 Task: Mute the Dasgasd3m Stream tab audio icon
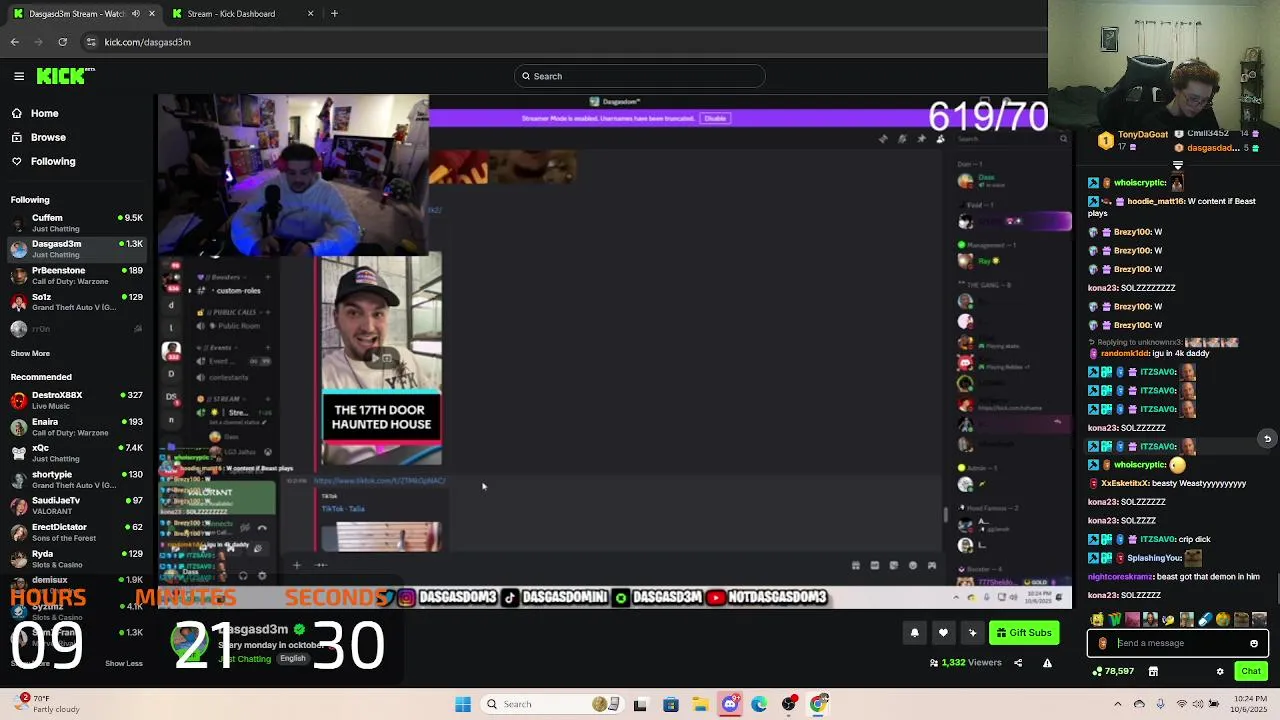(x=136, y=14)
